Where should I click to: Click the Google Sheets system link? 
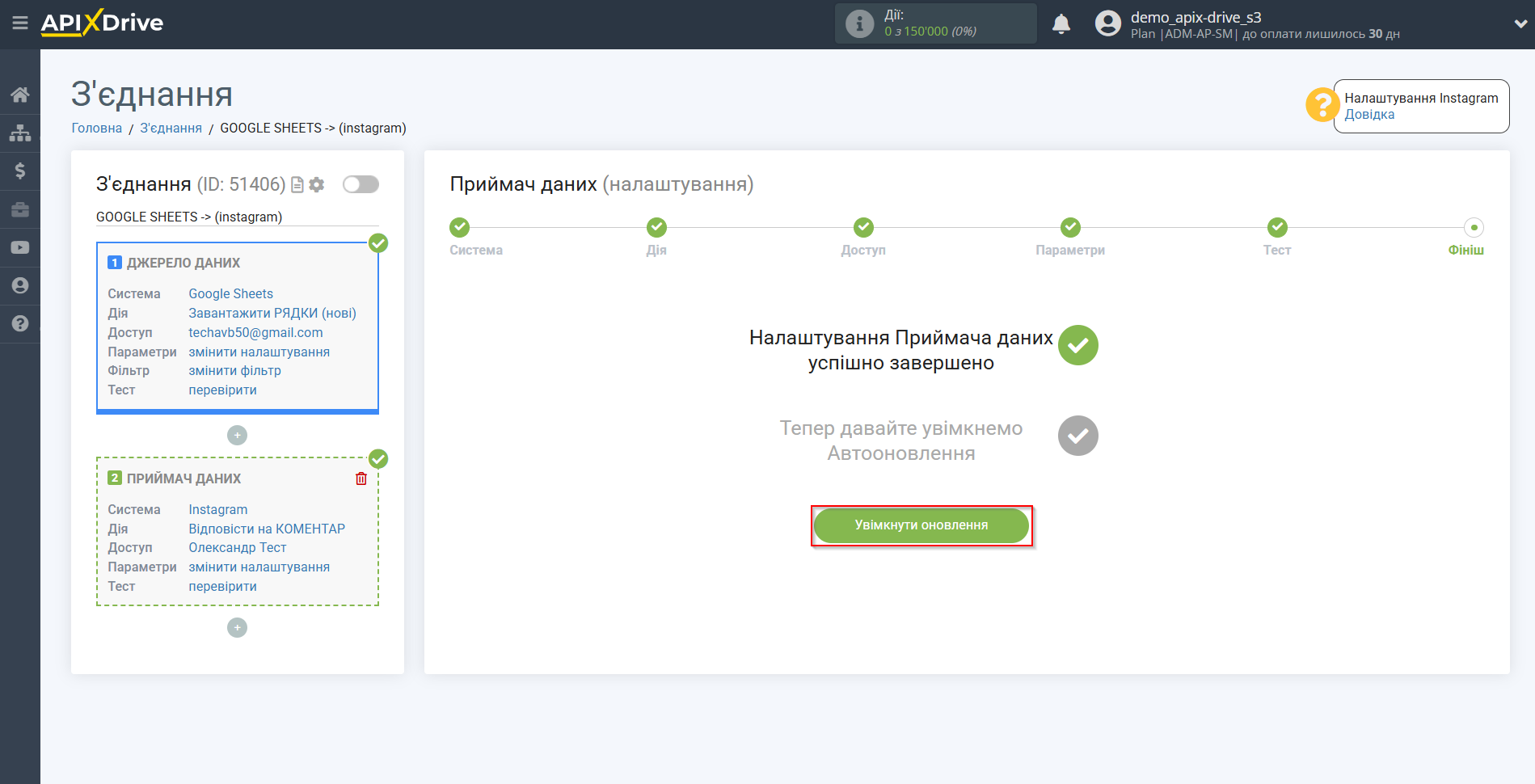click(230, 294)
